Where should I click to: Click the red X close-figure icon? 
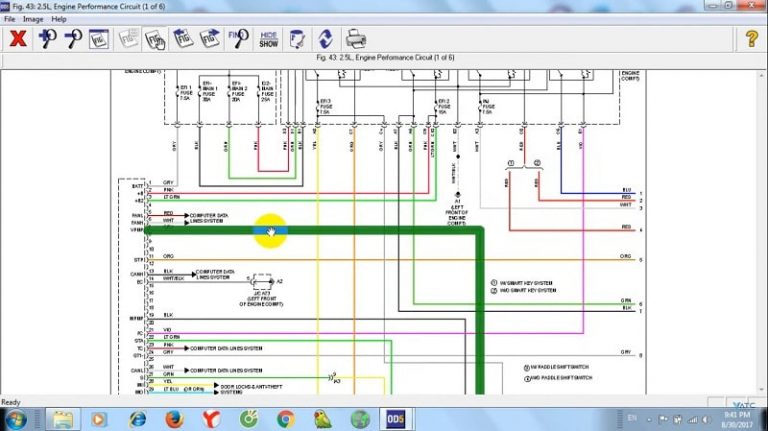pyautogui.click(x=17, y=39)
